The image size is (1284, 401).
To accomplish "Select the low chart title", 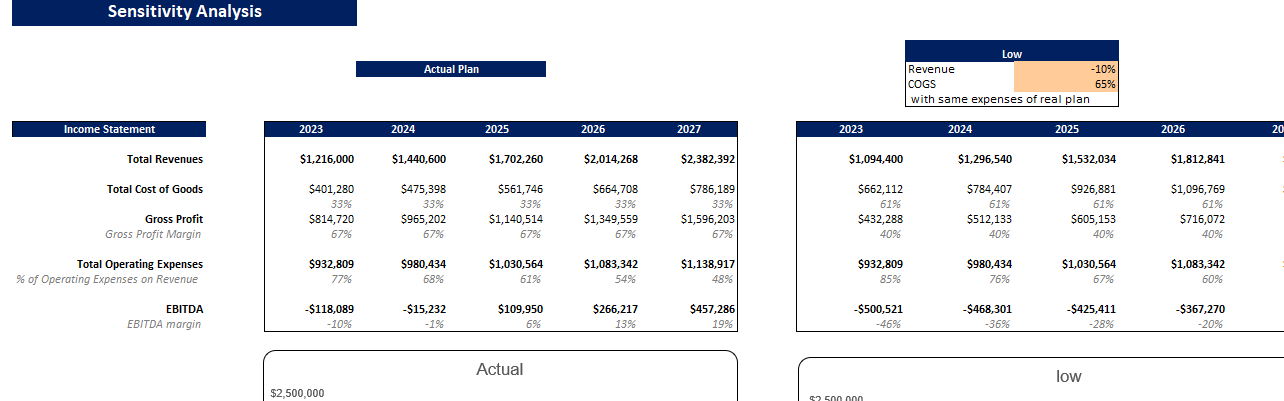I will click(1069, 377).
